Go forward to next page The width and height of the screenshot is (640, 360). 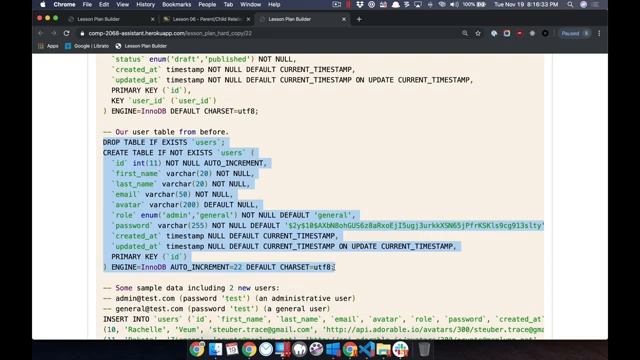[53, 33]
